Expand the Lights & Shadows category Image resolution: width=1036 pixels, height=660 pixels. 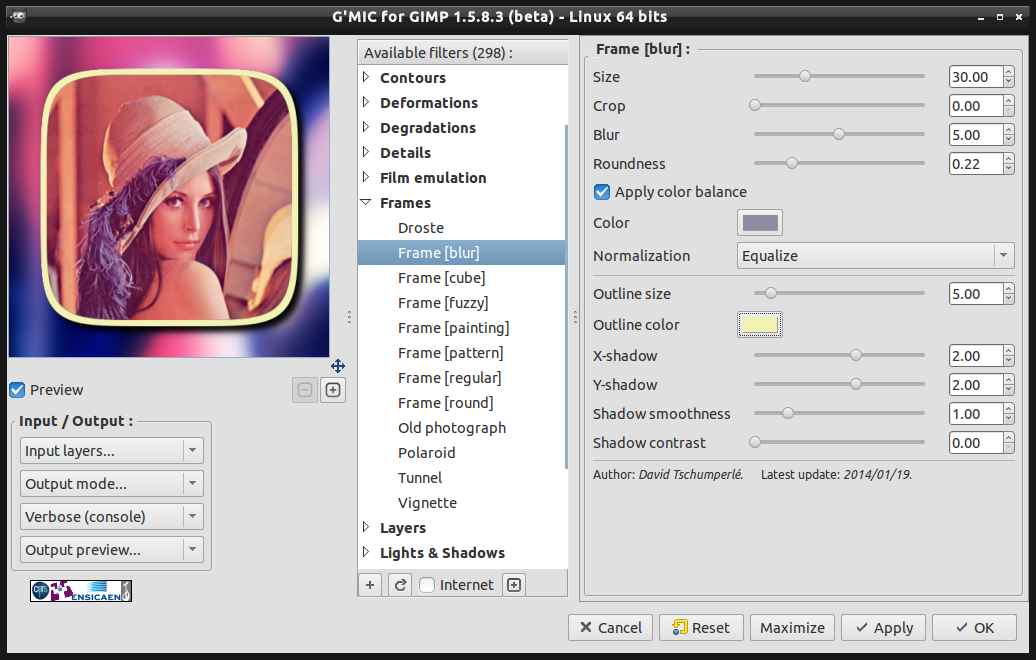pos(366,552)
